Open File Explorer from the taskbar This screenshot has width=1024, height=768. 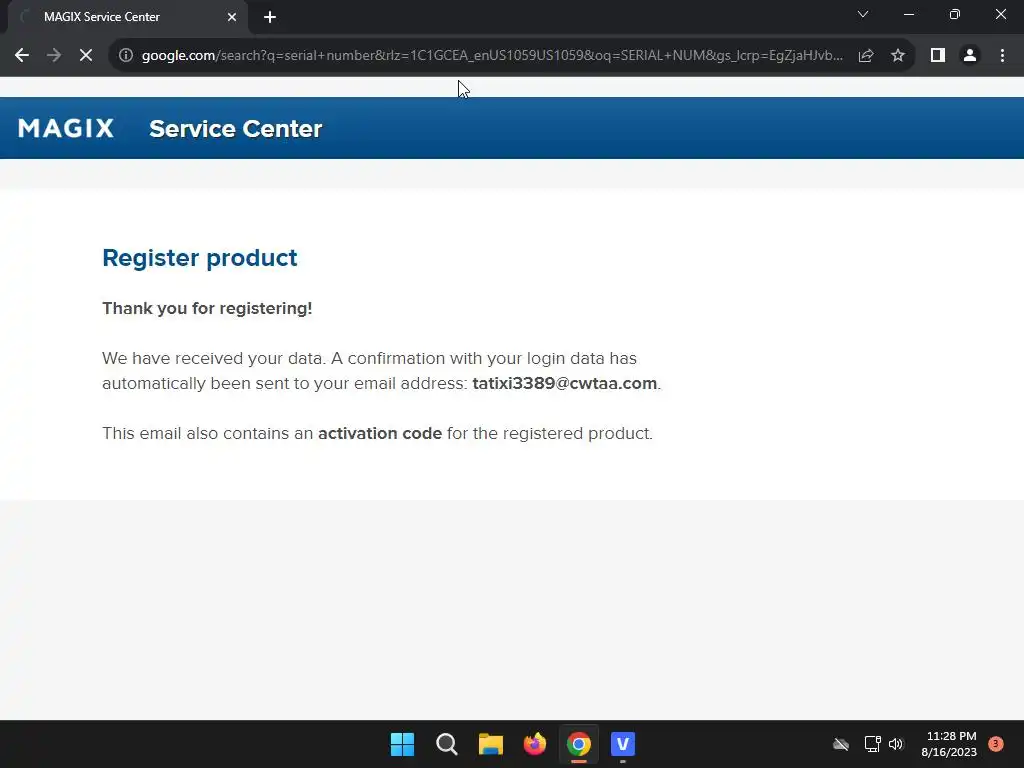point(490,744)
